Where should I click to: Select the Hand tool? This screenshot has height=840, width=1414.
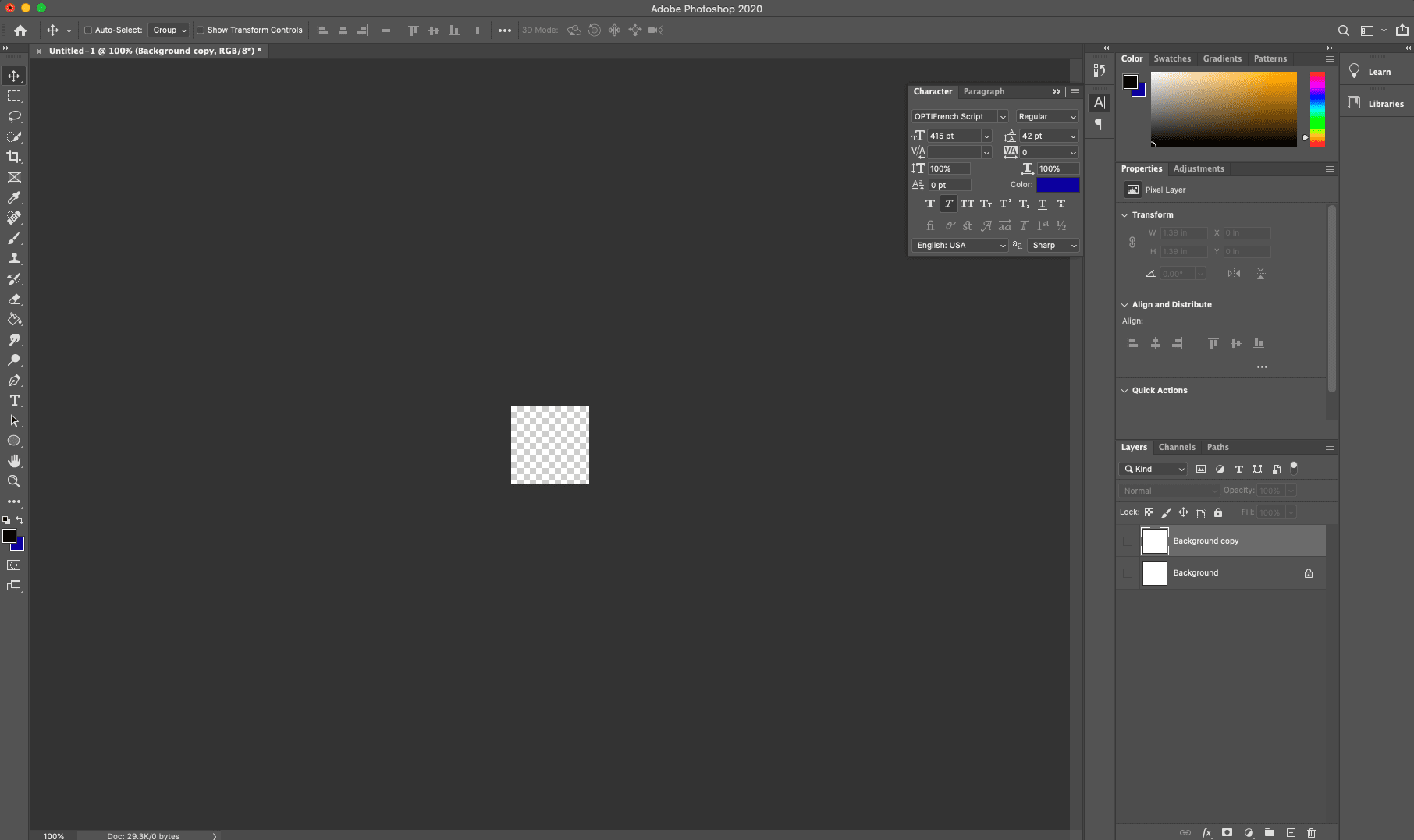click(14, 461)
